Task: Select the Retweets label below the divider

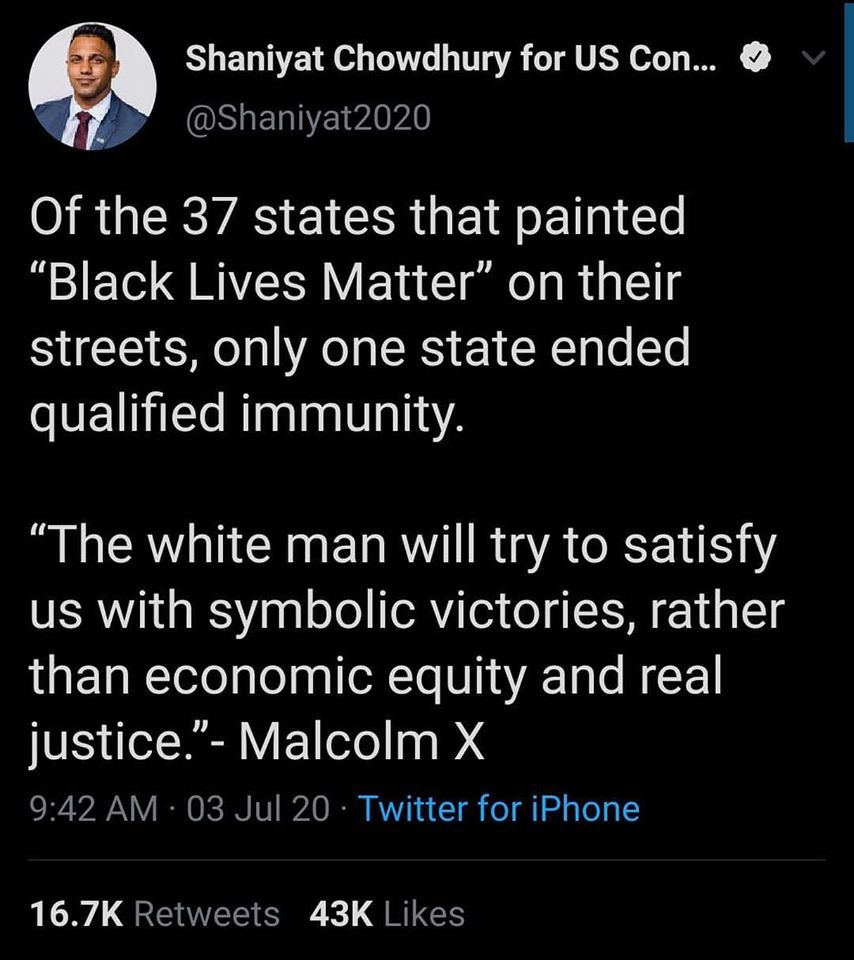Action: click(209, 913)
